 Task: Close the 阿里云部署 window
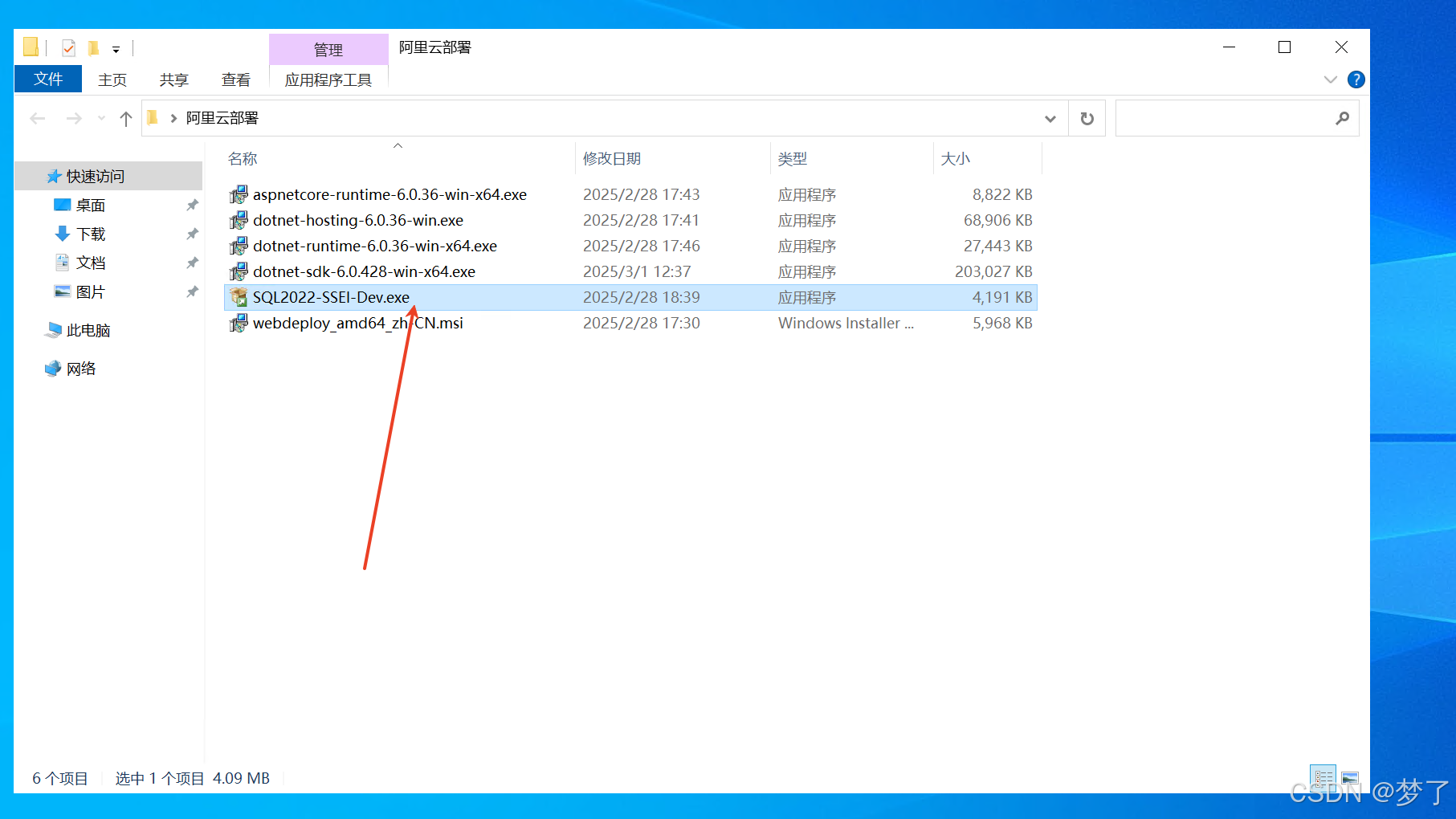coord(1341,47)
